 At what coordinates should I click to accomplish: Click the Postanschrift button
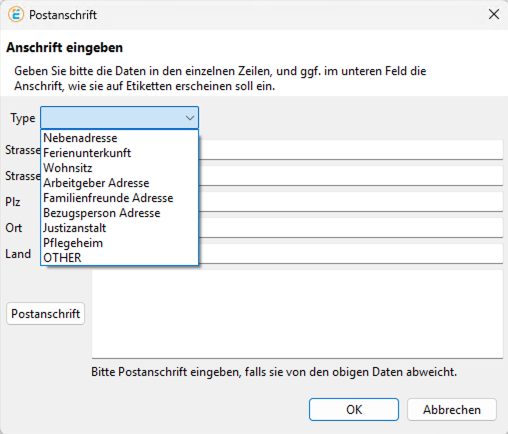pos(45,314)
